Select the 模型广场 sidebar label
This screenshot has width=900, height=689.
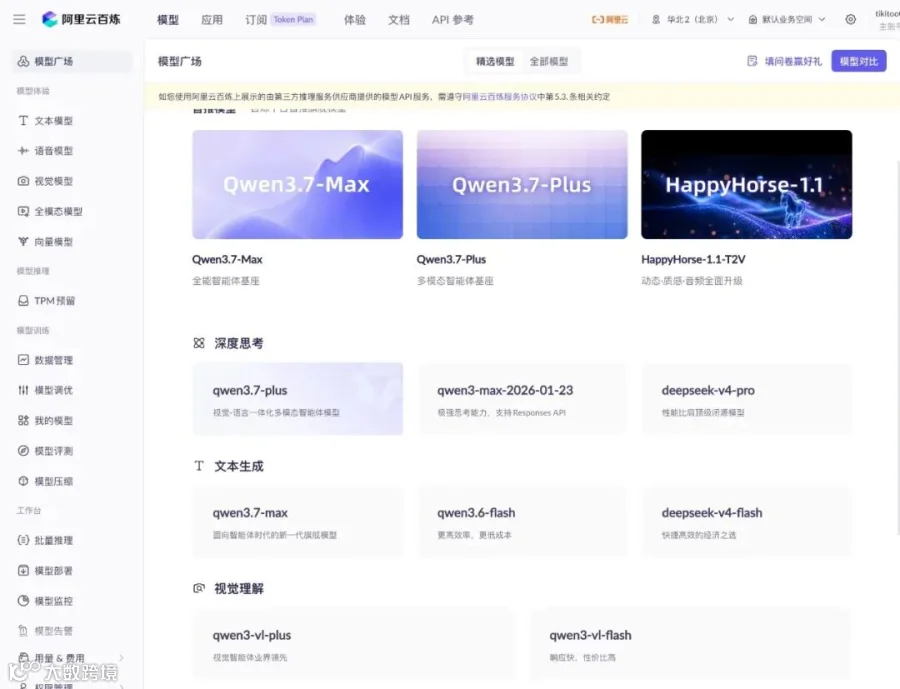53,61
